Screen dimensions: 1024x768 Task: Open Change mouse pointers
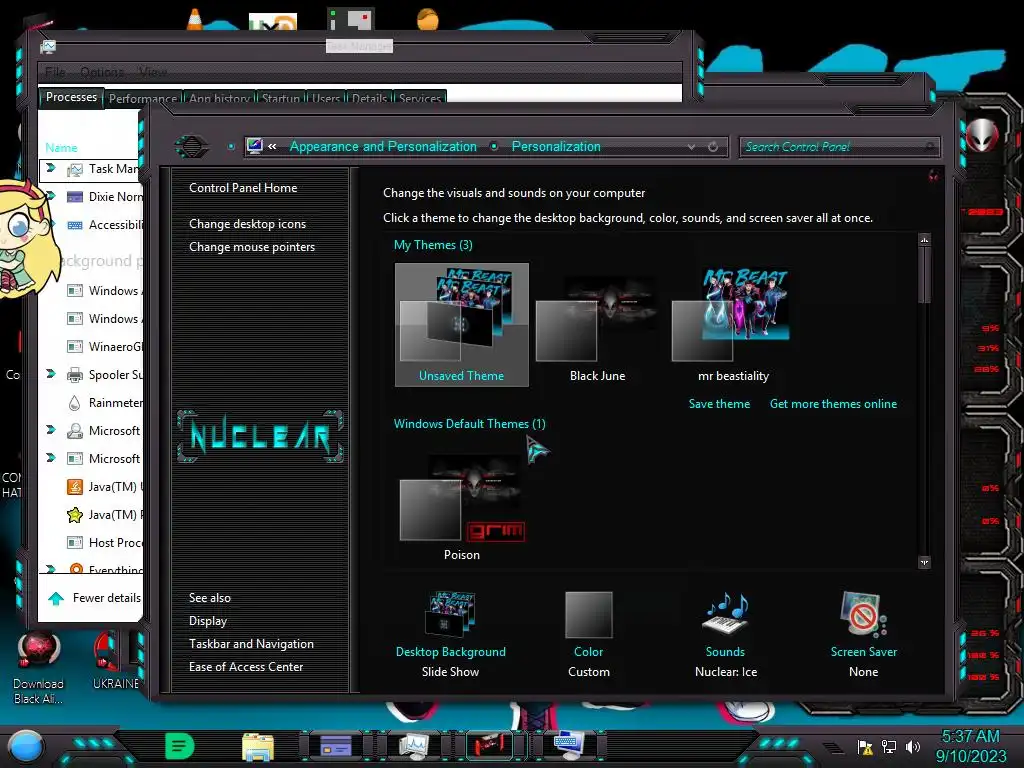click(x=252, y=247)
